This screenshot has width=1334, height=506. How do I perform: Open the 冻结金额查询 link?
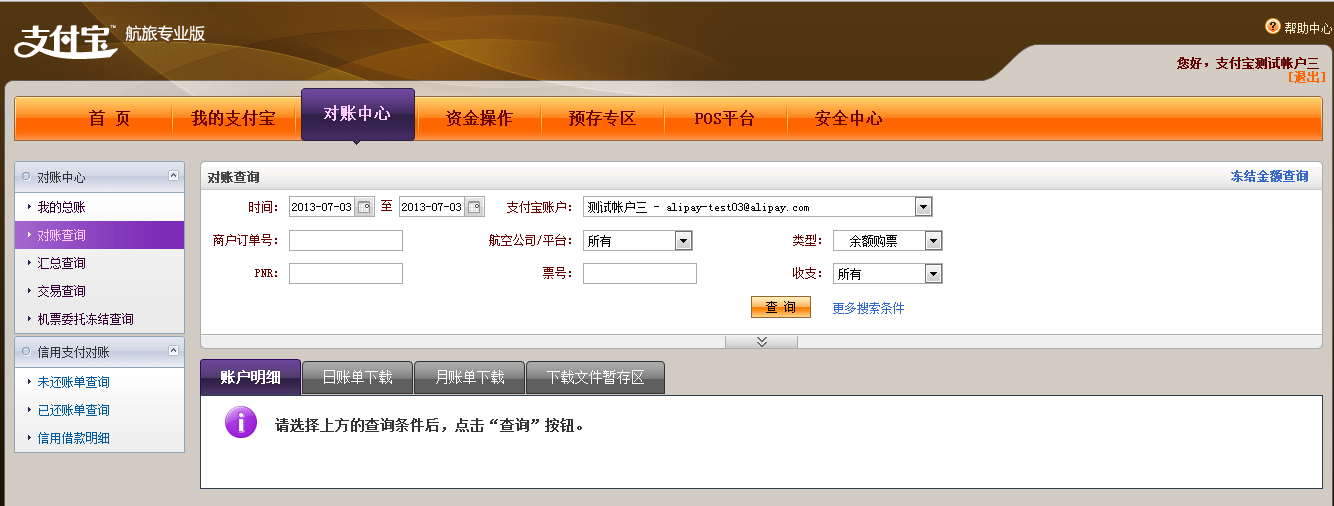pos(1268,176)
